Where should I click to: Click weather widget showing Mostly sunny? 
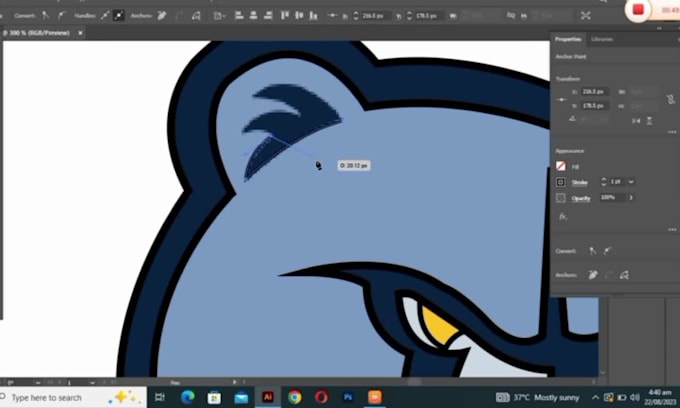click(x=538, y=397)
